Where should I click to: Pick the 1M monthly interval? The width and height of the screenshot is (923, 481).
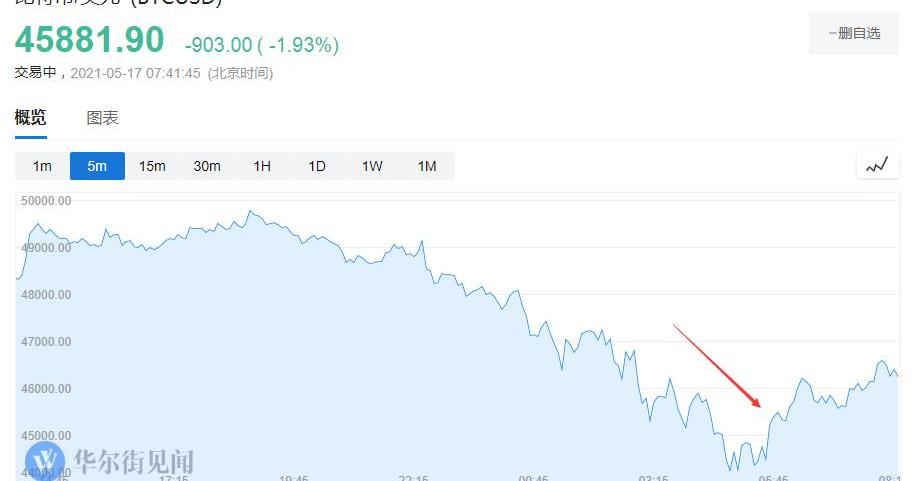tap(427, 166)
